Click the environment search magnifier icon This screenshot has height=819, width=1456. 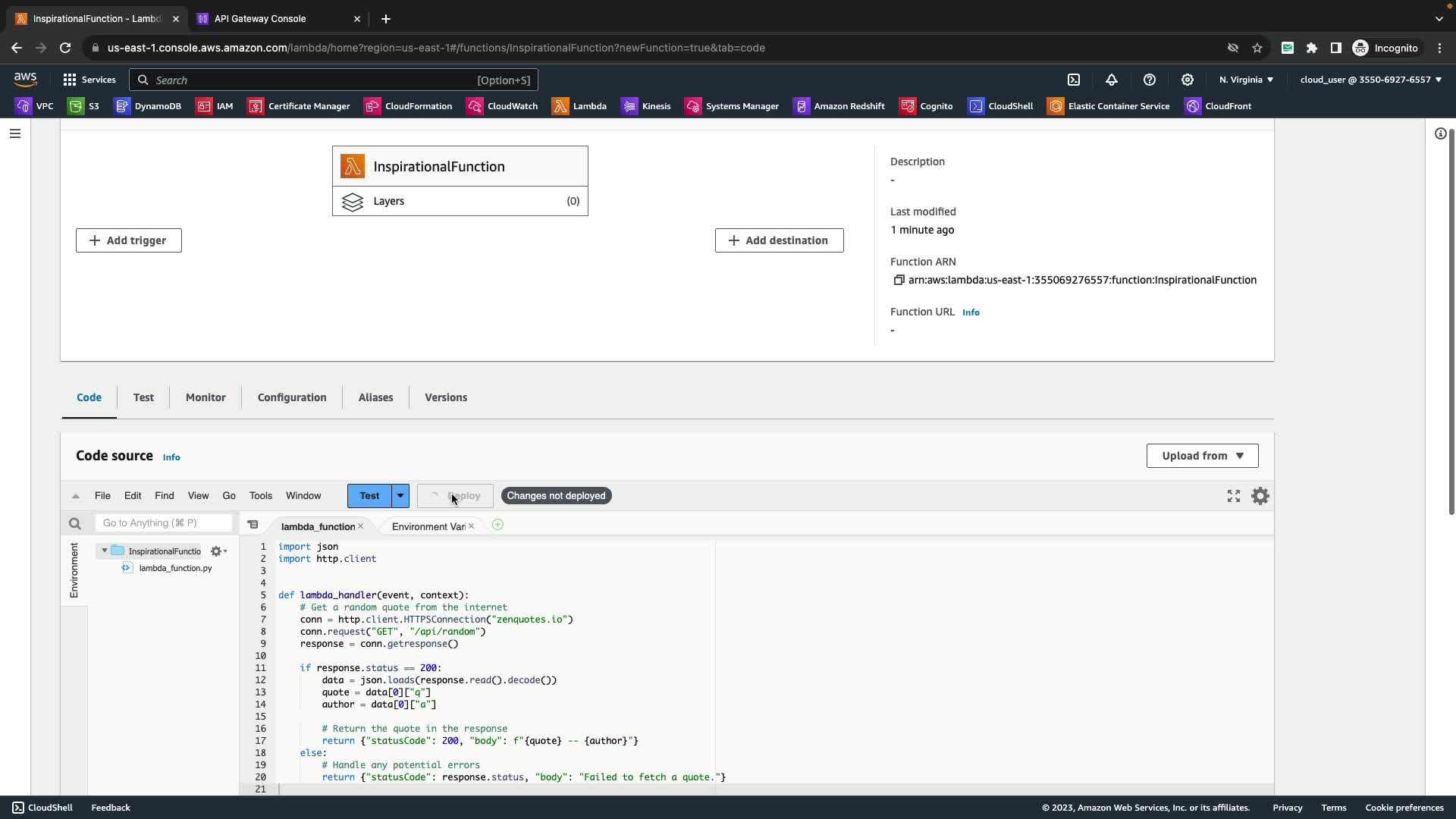[x=74, y=523]
